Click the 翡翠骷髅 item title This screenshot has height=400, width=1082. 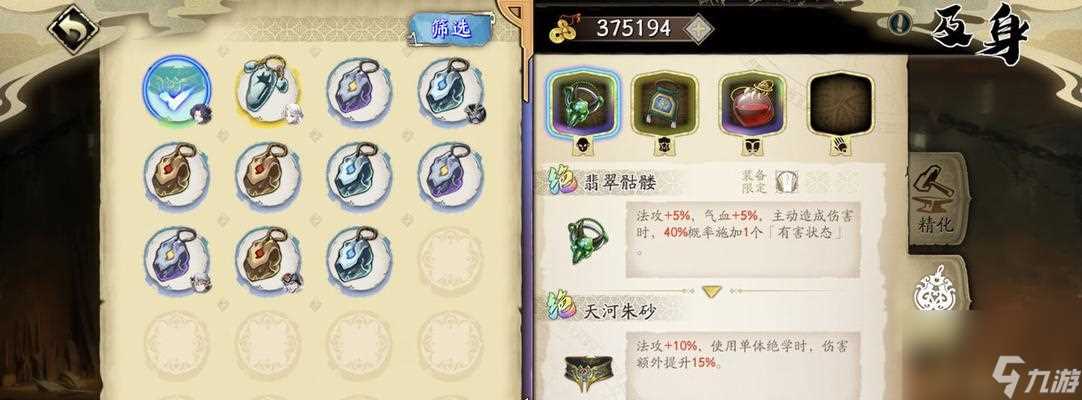(x=619, y=183)
